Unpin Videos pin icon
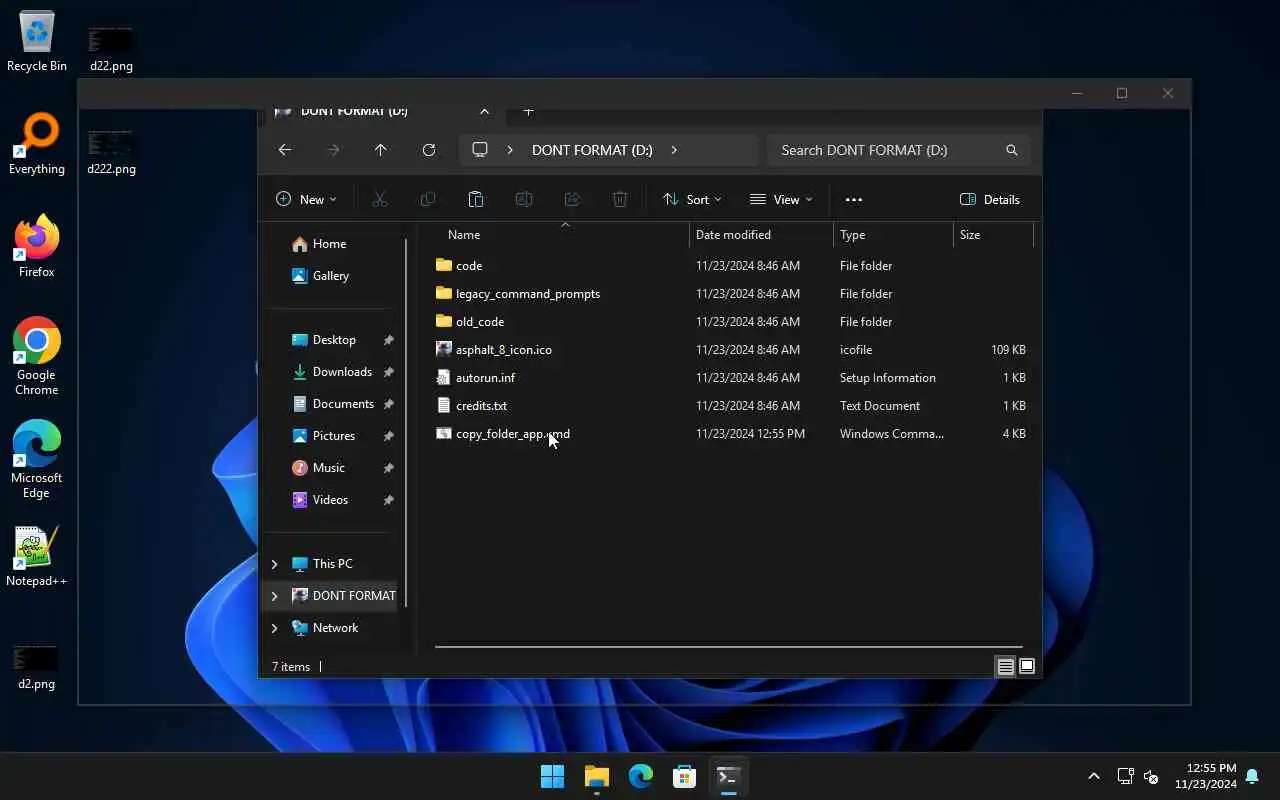The width and height of the screenshot is (1280, 800). point(388,500)
